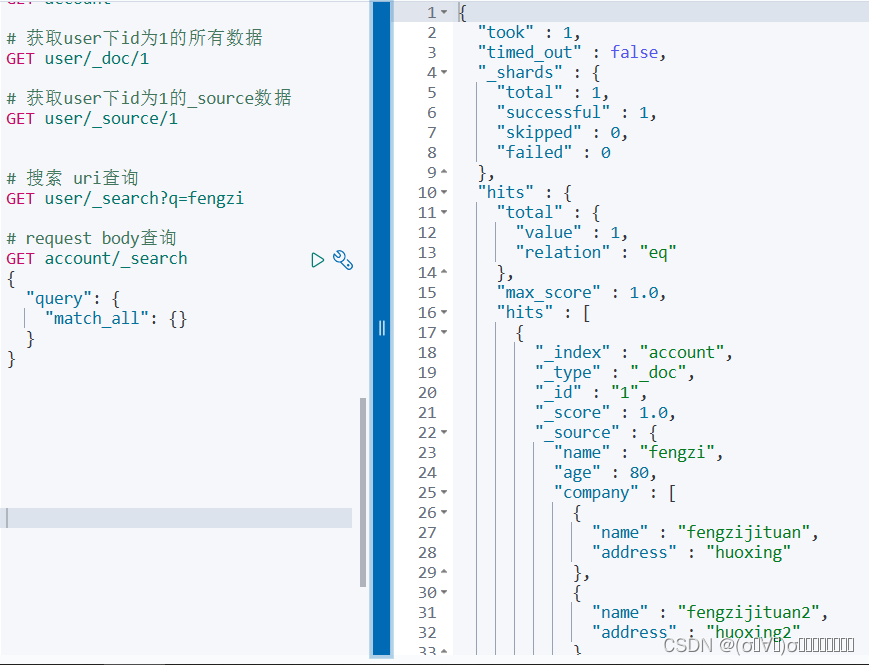Fold the outer "hits" object at line 10
Viewport: 869px width, 665px height.
point(444,192)
